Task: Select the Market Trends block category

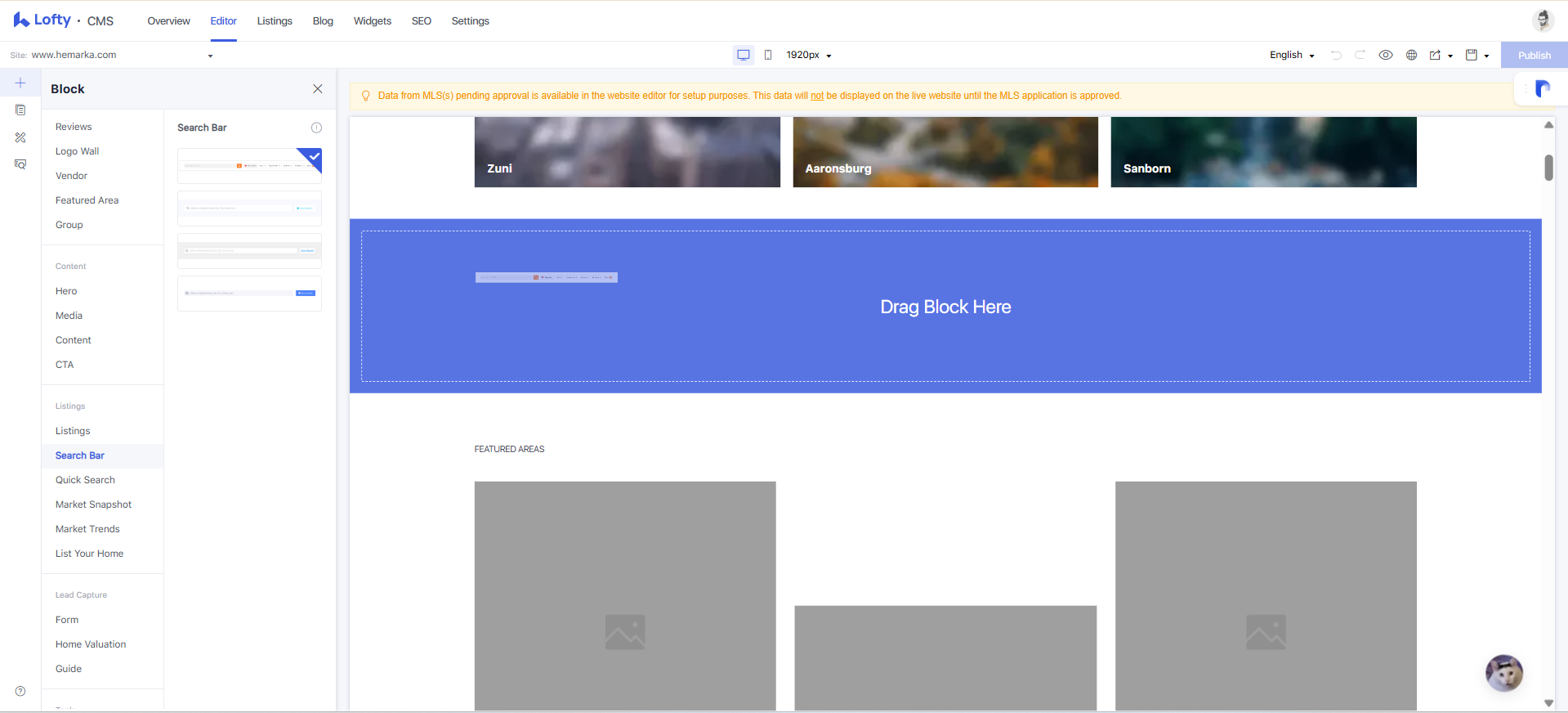Action: tap(87, 529)
